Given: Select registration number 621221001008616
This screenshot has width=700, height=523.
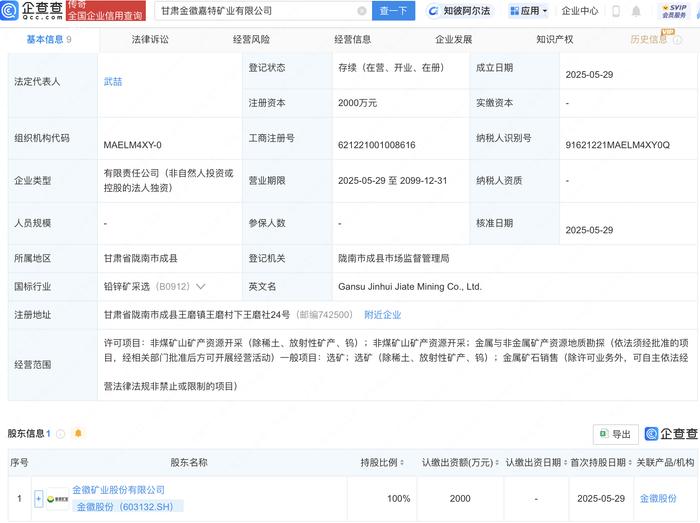Looking at the screenshot, I should pos(376,145).
